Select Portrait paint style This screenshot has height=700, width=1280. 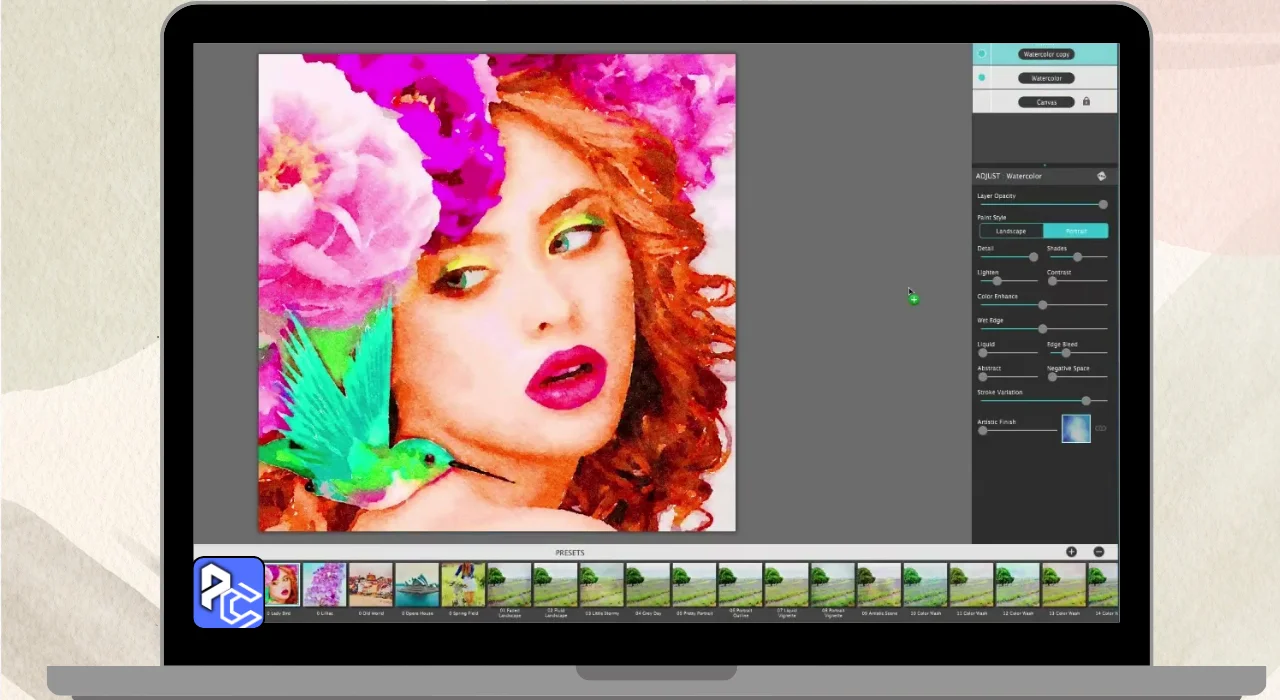(x=1076, y=231)
